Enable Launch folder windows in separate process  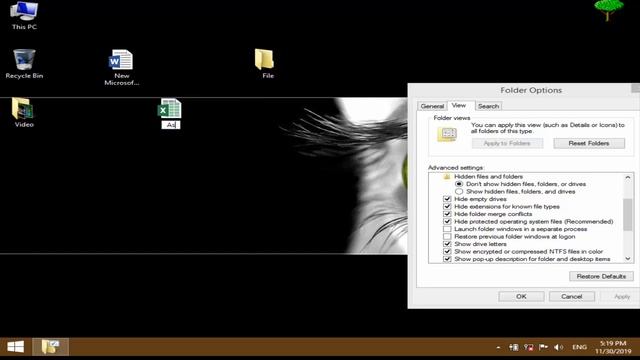(447, 229)
